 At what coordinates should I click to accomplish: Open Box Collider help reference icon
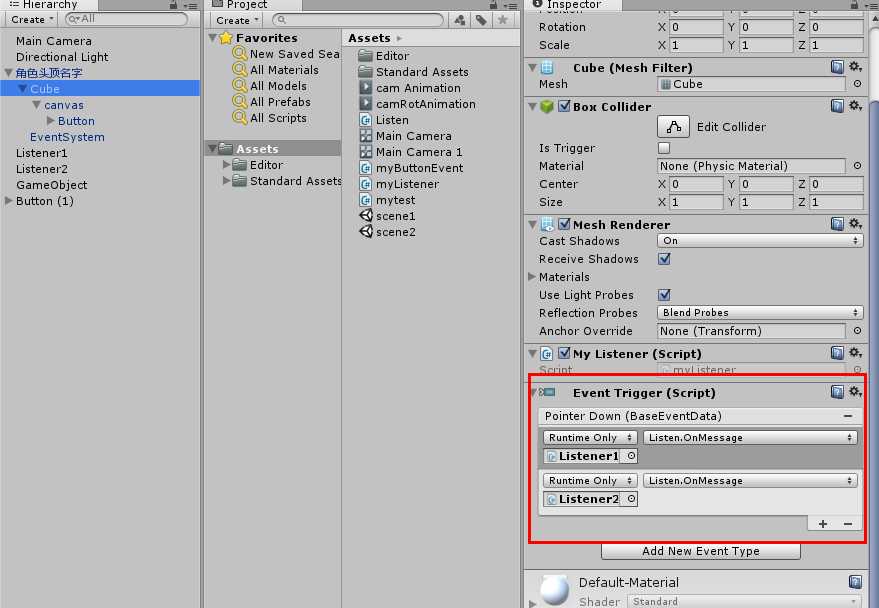click(837, 106)
